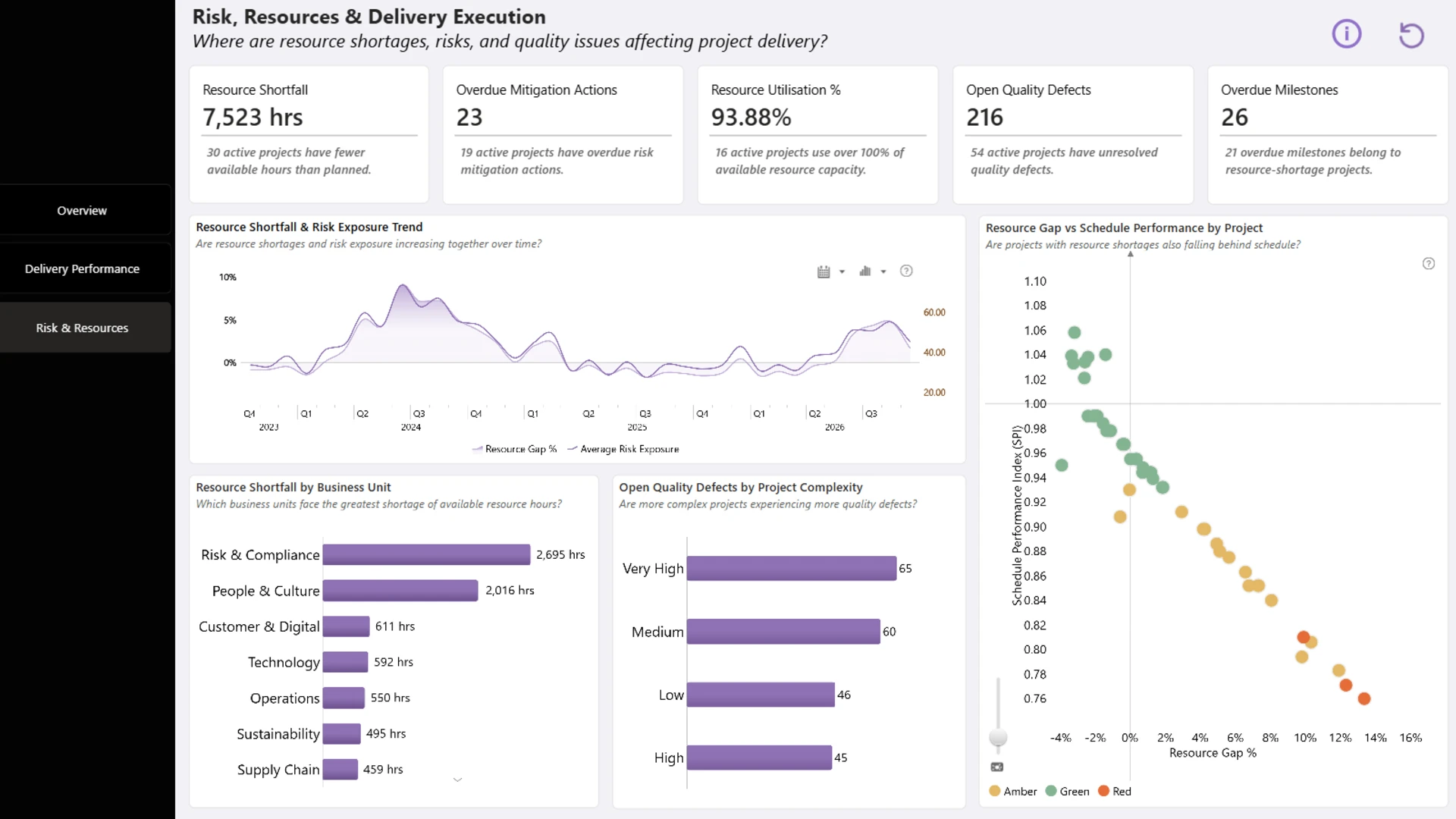Toggle the Average Risk Exposure legend entry
Screen dimensions: 1456x819
623,449
